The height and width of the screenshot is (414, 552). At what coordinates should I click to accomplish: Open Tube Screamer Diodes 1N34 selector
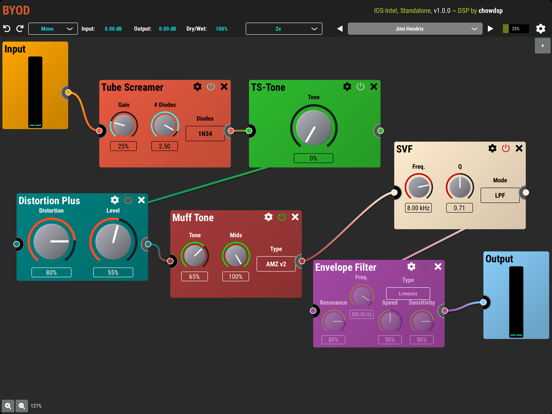pyautogui.click(x=205, y=134)
